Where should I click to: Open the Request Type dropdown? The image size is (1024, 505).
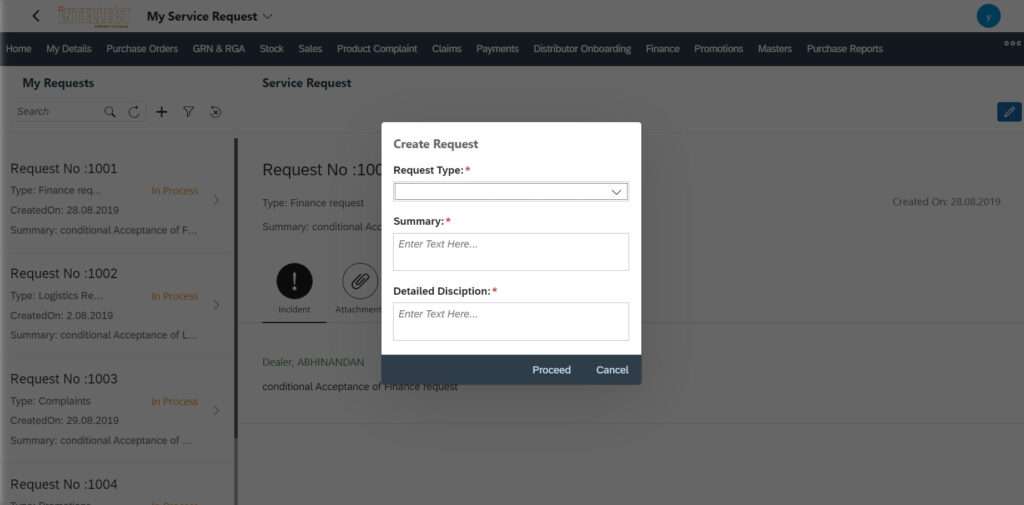pyautogui.click(x=511, y=192)
